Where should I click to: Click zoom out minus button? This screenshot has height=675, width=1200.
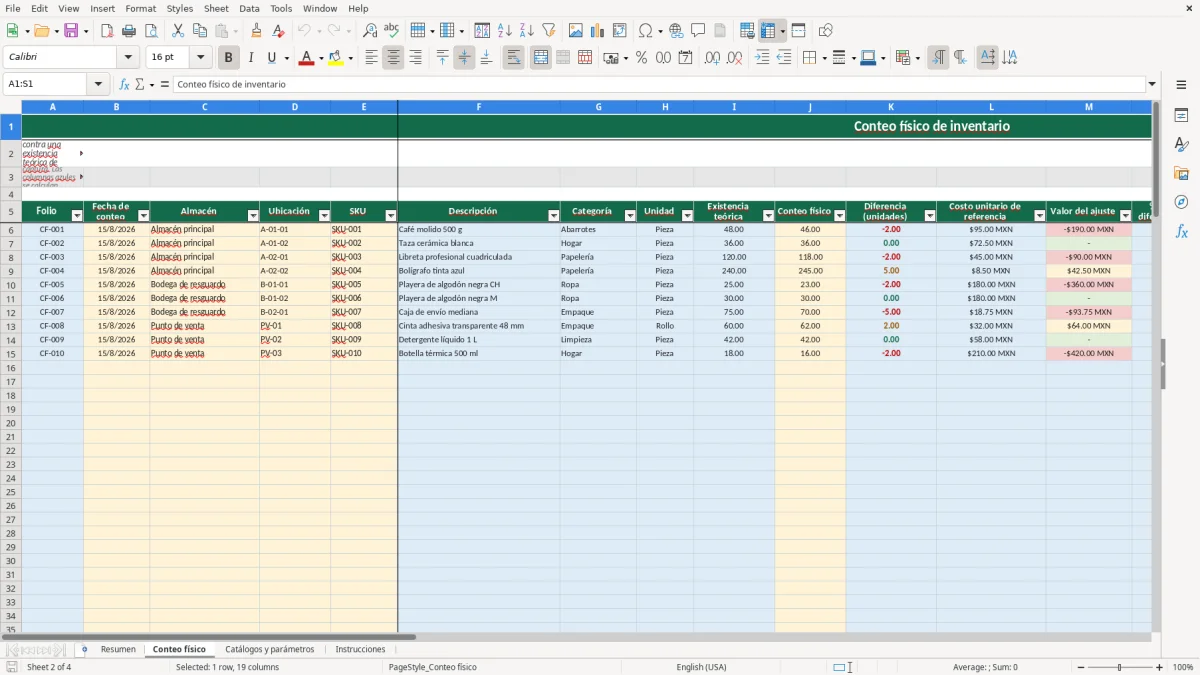coord(1079,667)
